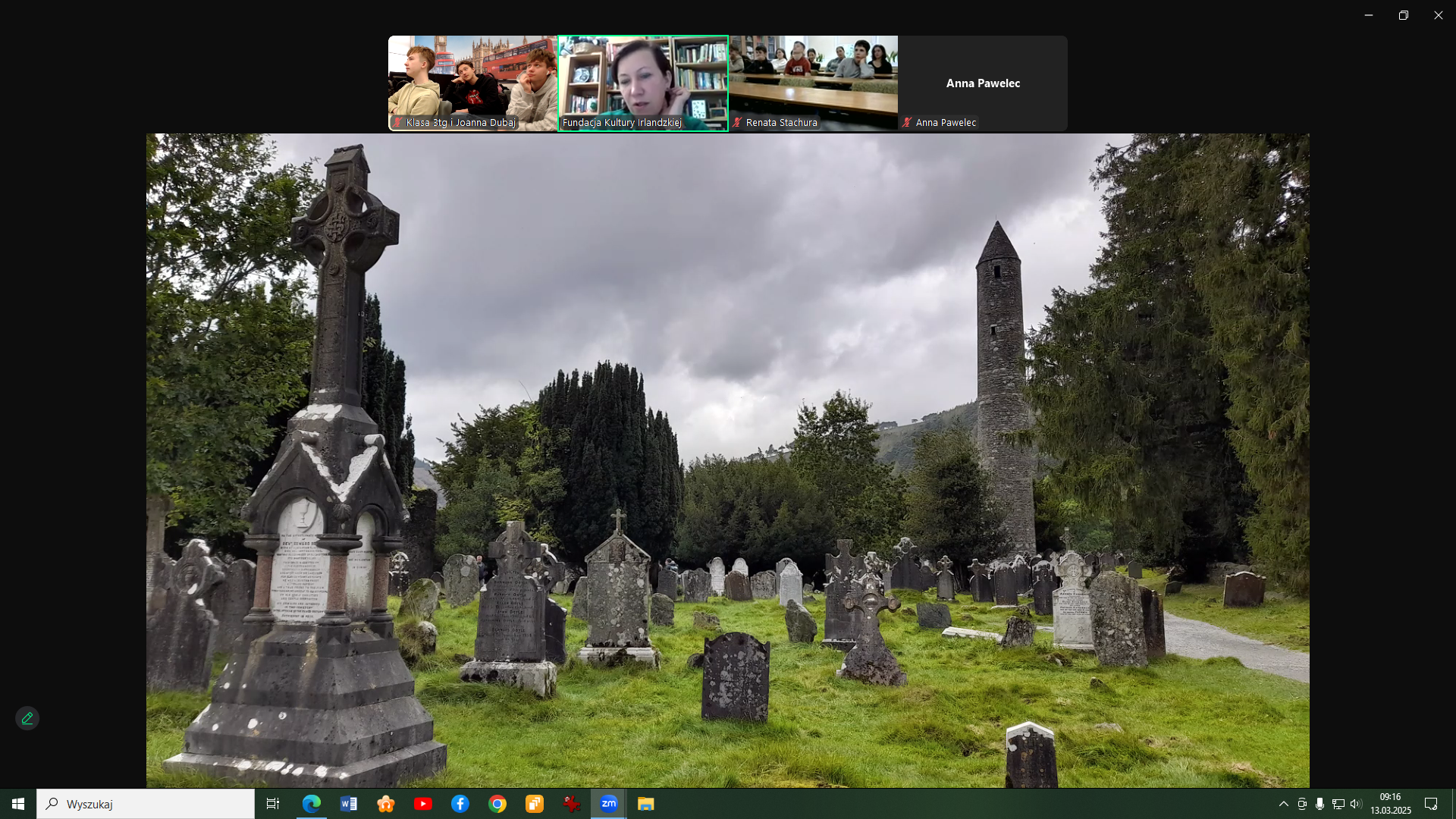
Task: Open Zoom from the taskbar
Action: (608, 804)
